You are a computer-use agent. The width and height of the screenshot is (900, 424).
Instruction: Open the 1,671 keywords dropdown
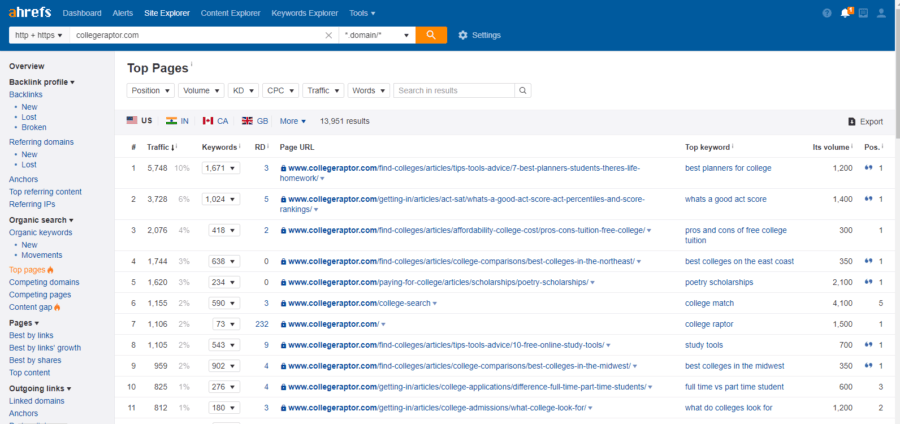[x=221, y=168]
